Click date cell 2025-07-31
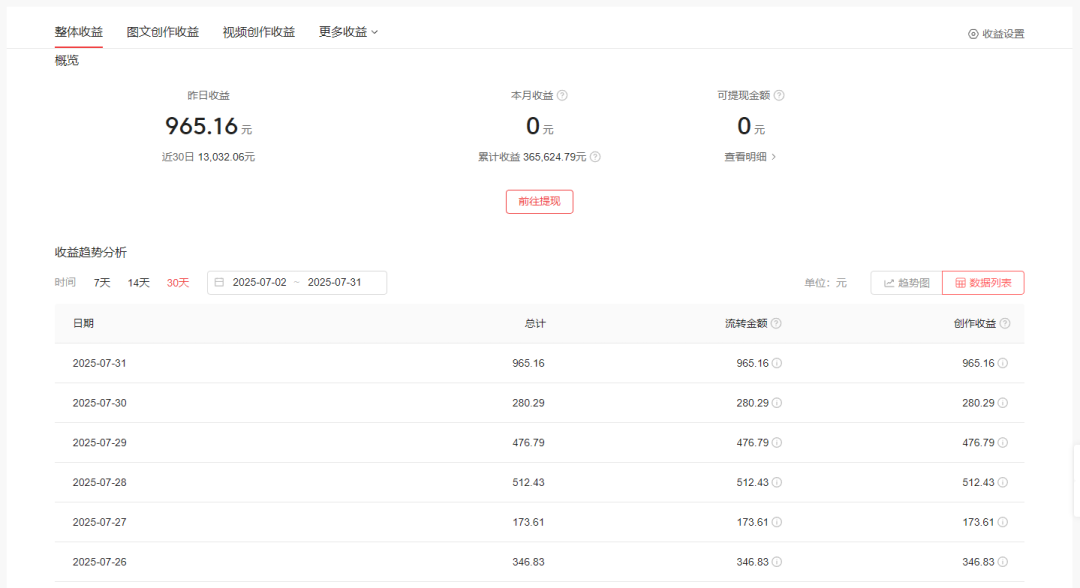 (99, 364)
